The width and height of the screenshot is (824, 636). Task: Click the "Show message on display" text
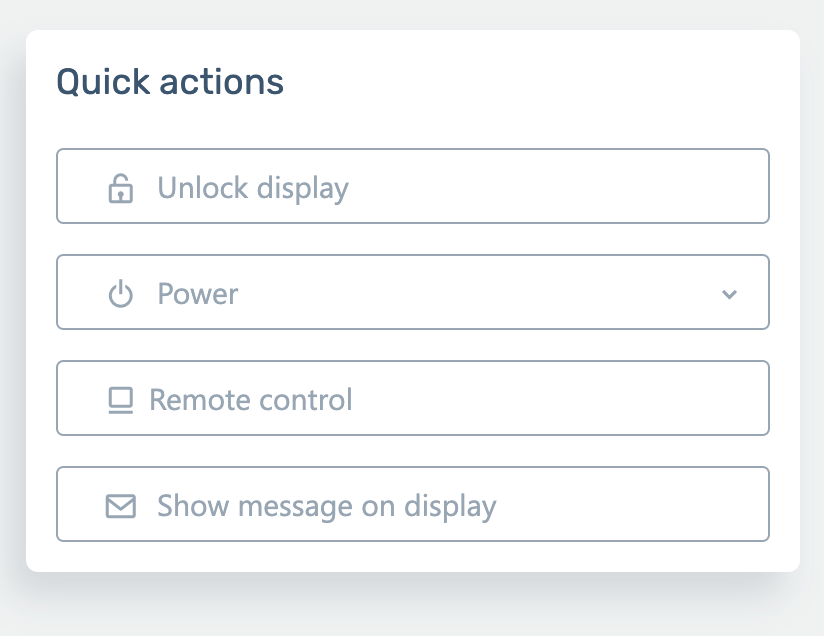click(x=326, y=506)
